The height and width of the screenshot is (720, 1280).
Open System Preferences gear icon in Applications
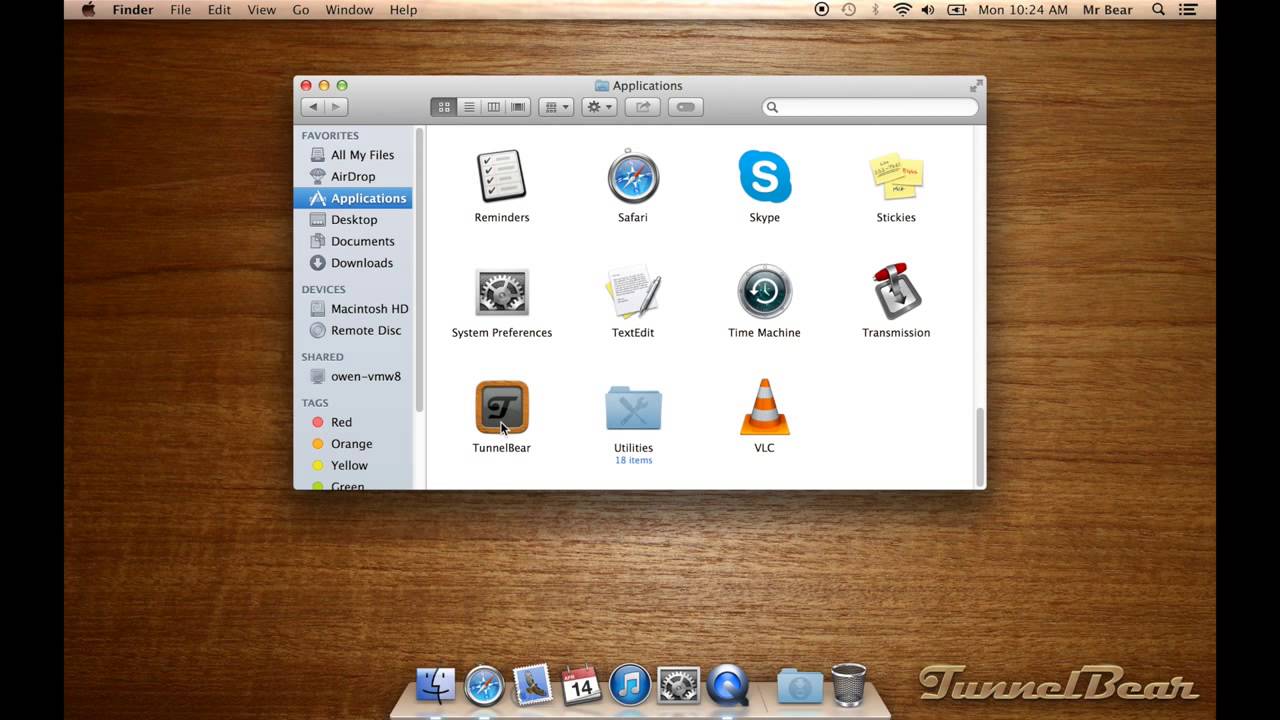coord(502,292)
